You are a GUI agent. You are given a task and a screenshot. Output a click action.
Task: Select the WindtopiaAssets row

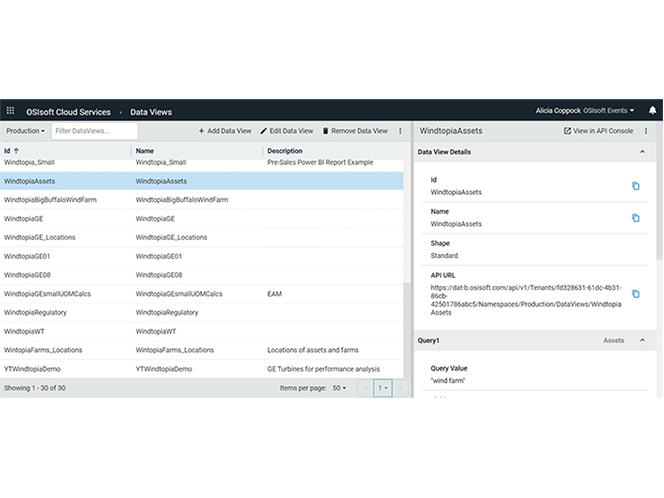(202, 181)
